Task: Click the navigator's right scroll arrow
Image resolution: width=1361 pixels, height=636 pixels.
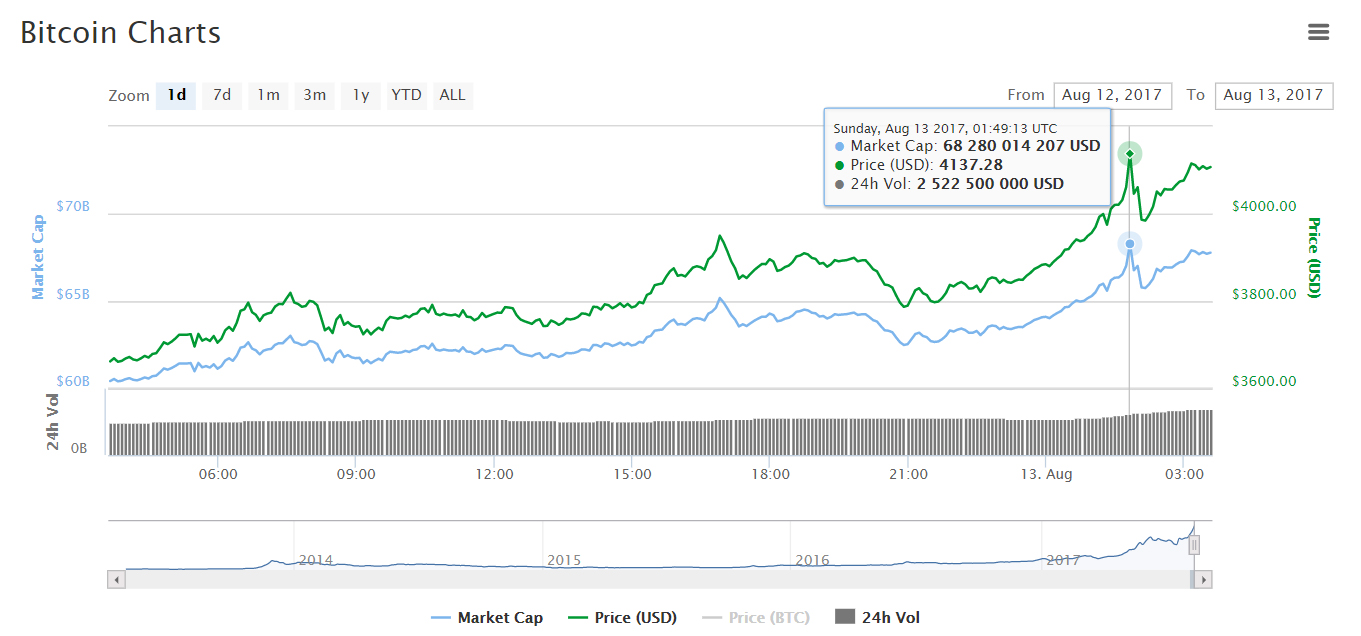Action: pyautogui.click(x=1204, y=578)
